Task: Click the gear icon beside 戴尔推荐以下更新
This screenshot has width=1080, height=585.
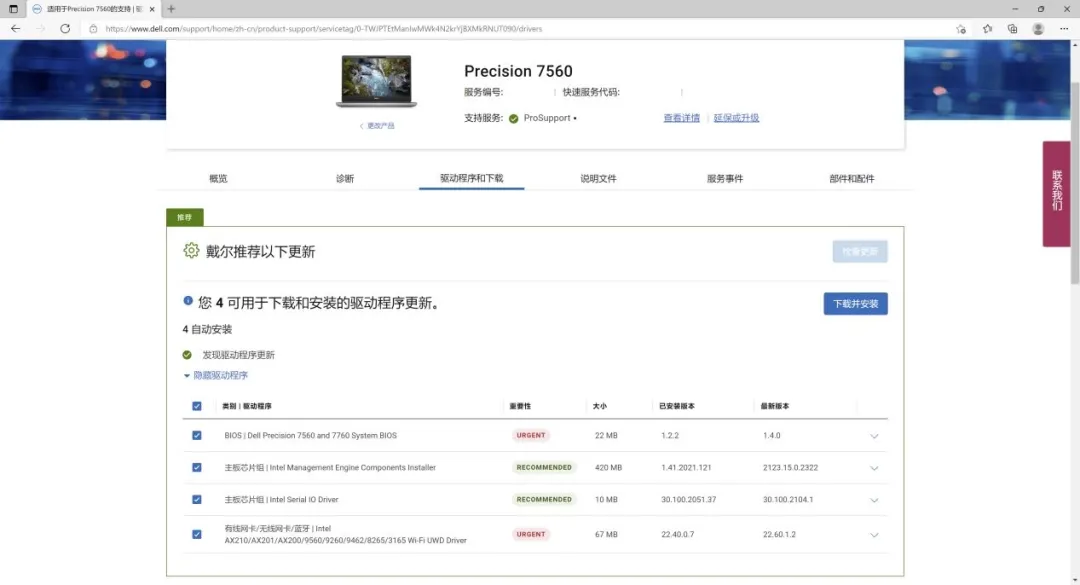Action: click(x=191, y=251)
